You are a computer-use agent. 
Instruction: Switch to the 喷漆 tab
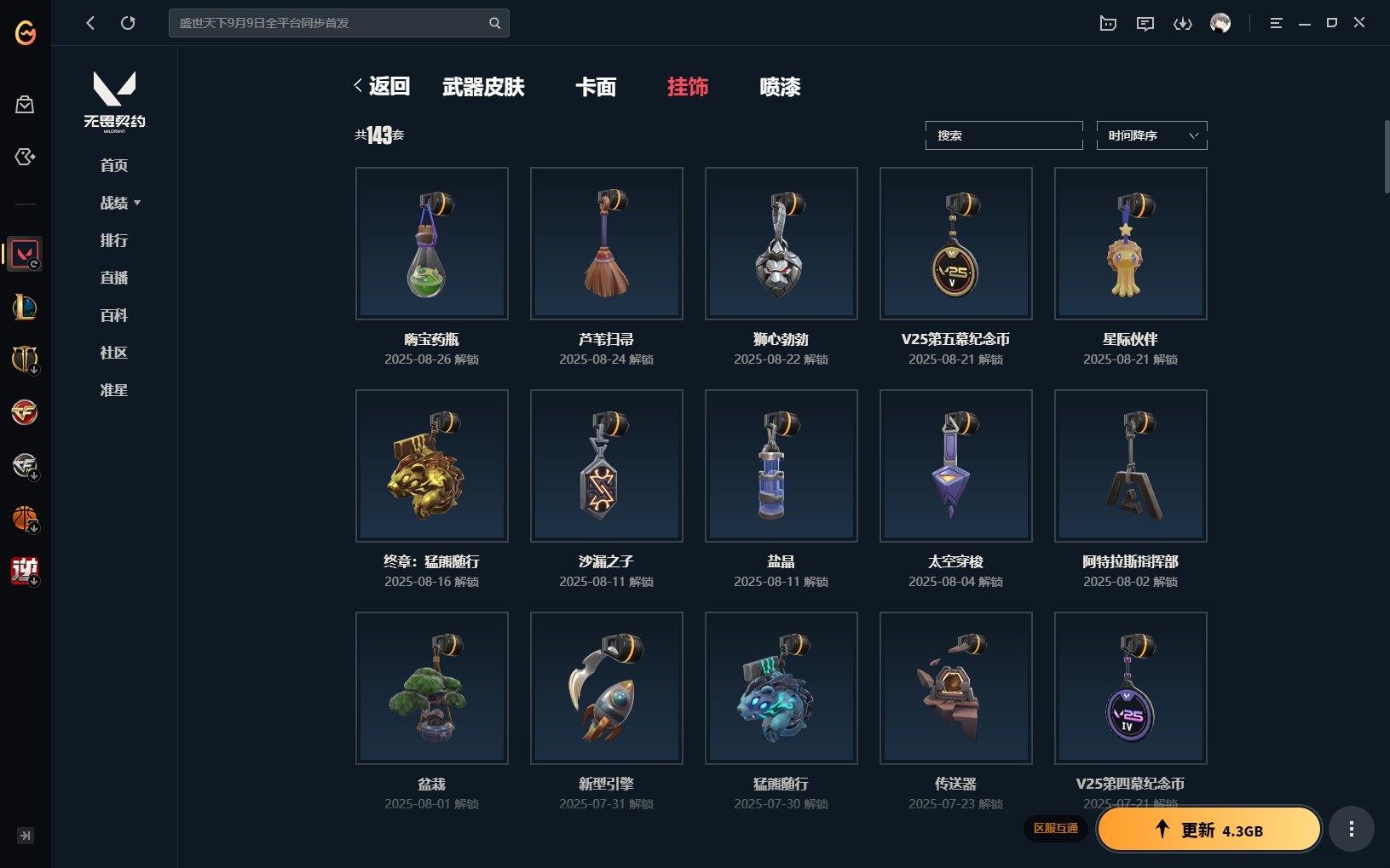[780, 87]
